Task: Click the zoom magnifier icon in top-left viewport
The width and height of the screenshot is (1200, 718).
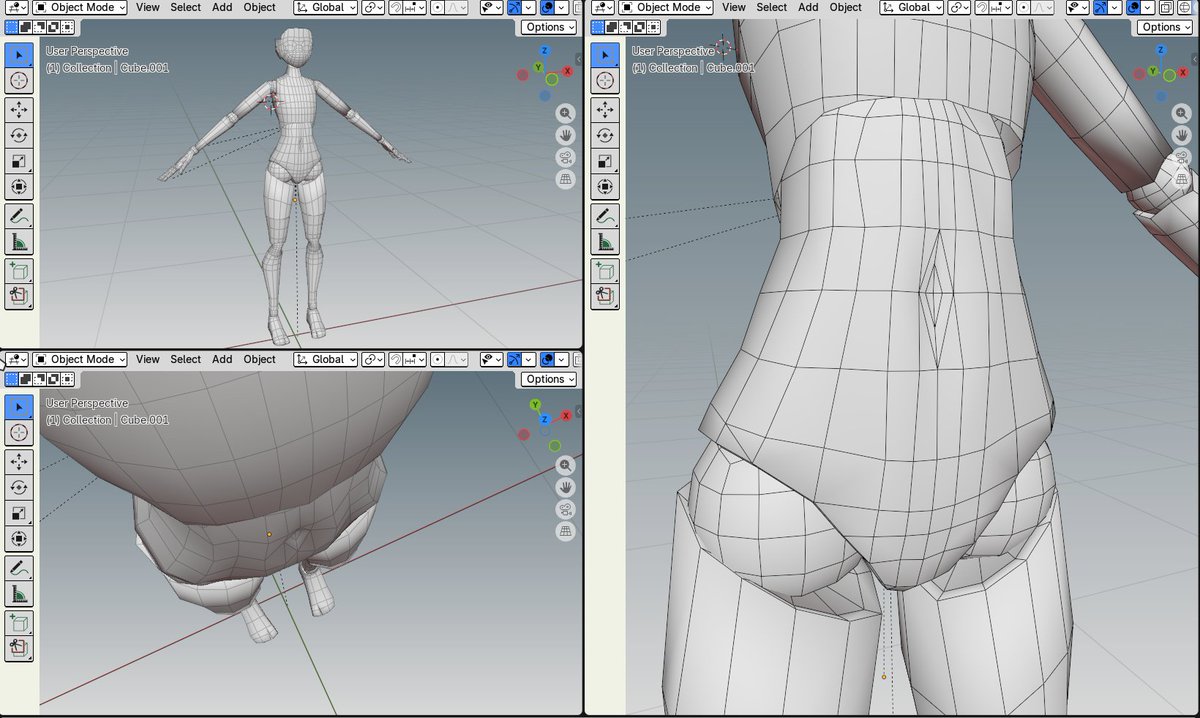Action: click(565, 113)
